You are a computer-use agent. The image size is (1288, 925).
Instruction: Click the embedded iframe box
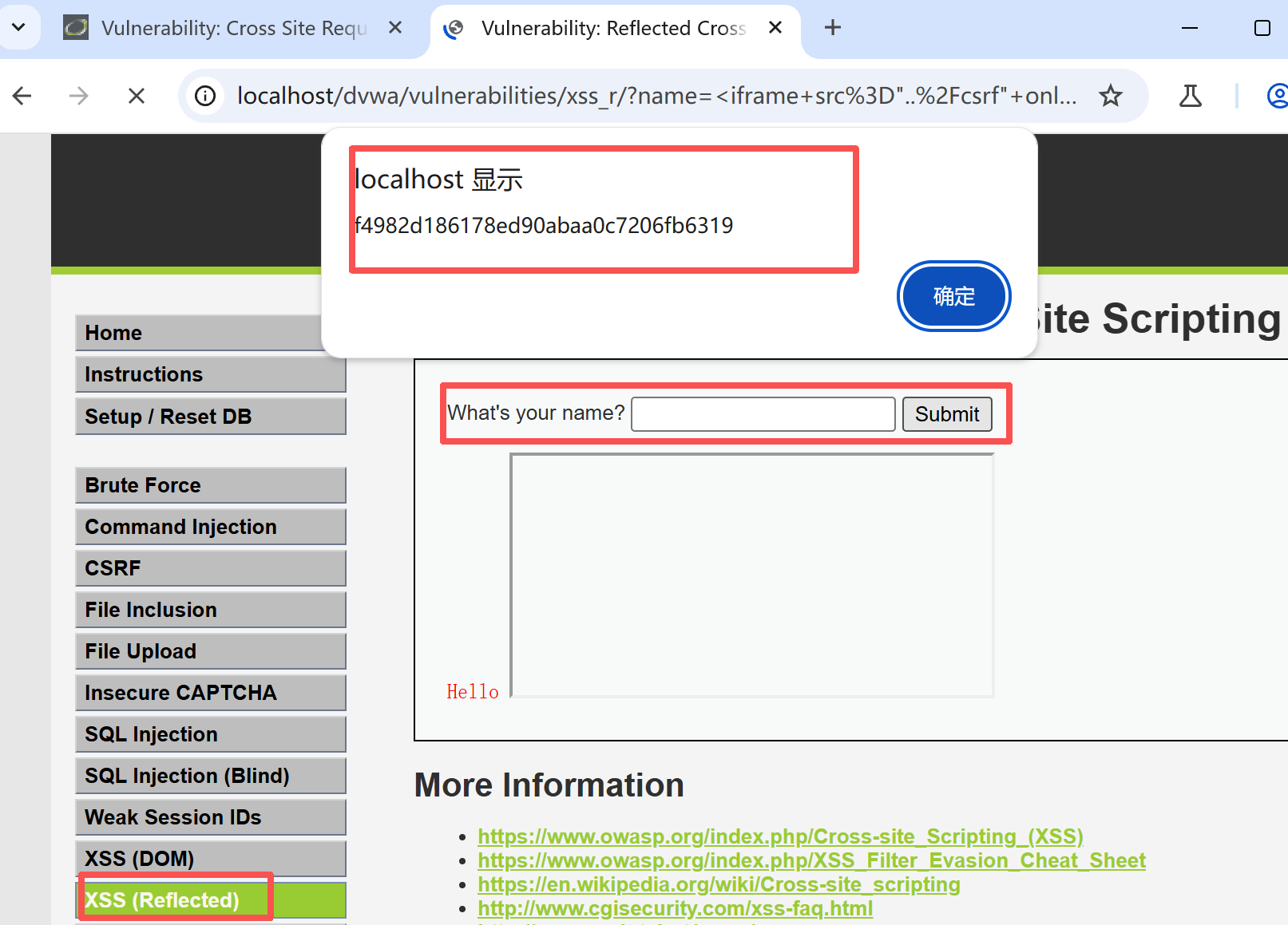click(752, 575)
